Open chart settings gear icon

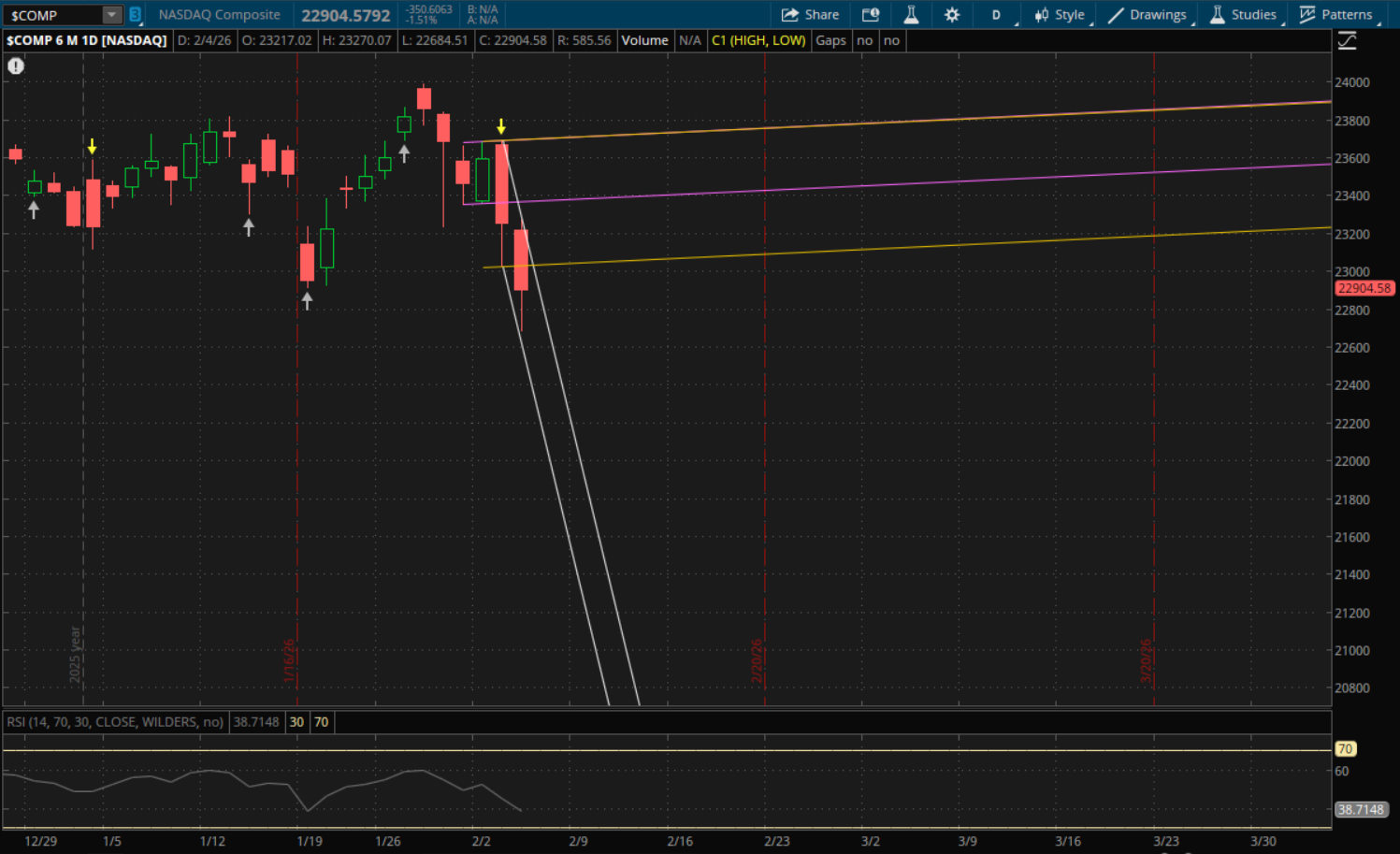pyautogui.click(x=952, y=15)
